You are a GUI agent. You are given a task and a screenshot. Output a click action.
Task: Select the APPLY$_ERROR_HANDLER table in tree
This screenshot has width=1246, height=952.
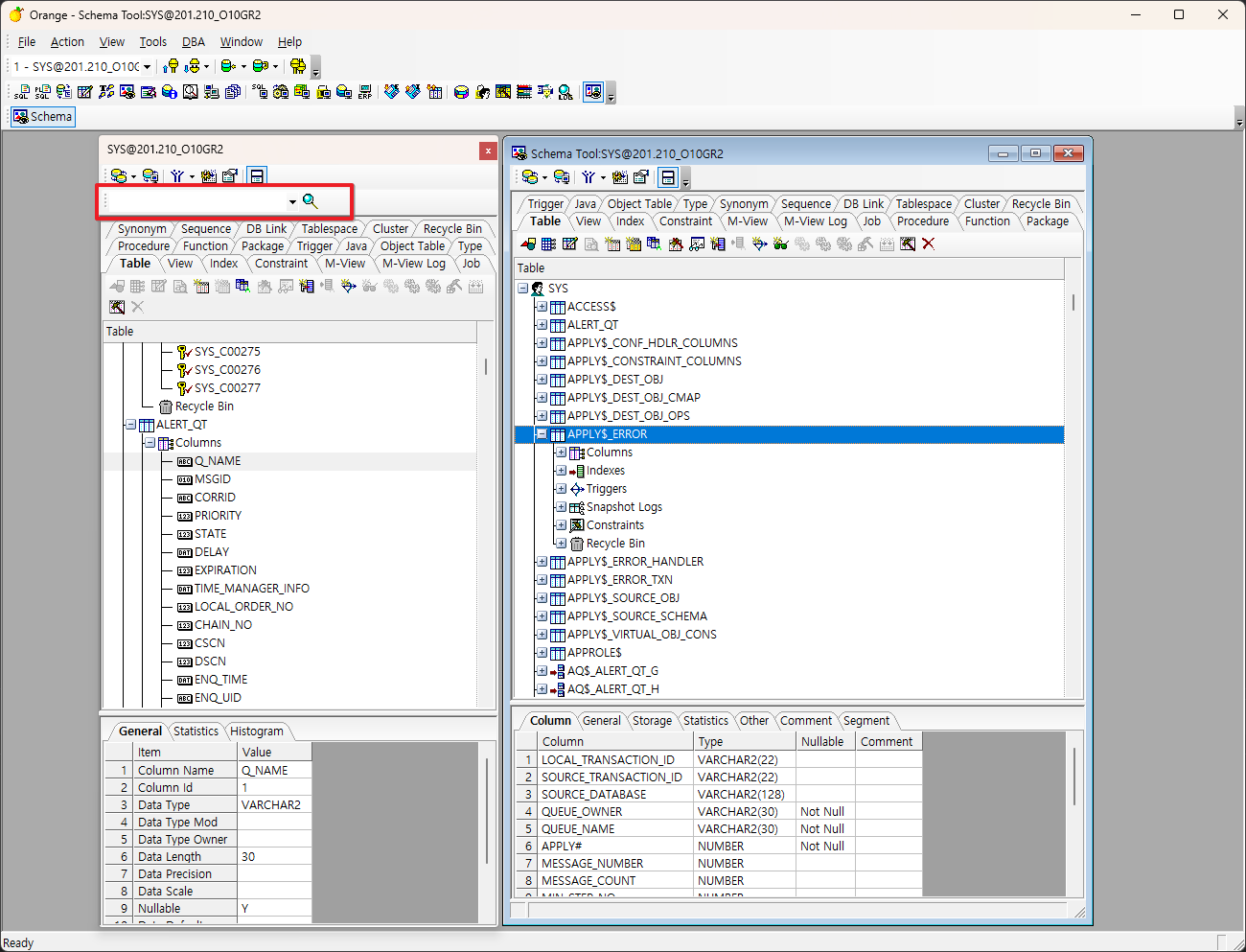click(x=635, y=562)
